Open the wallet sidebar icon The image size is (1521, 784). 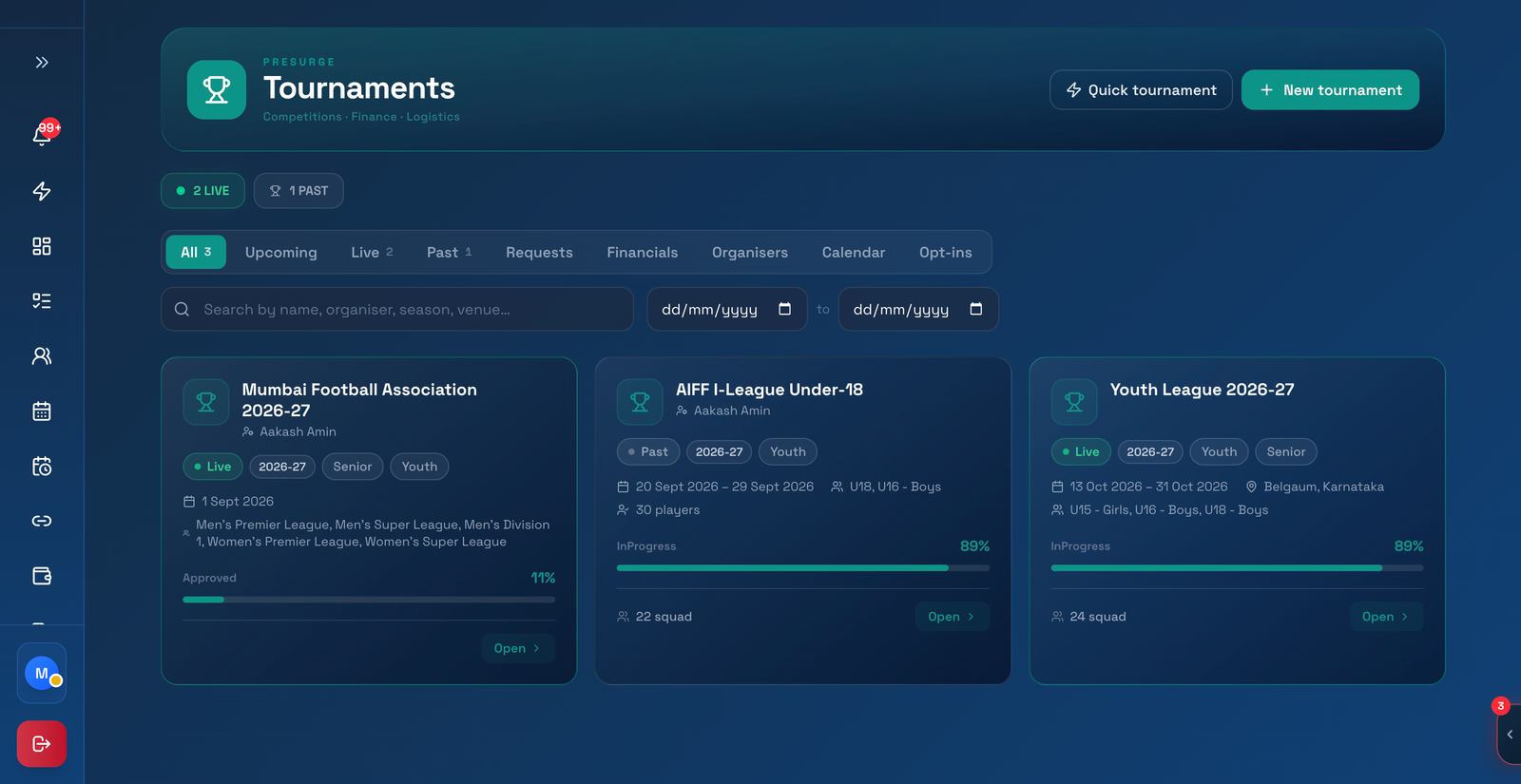tap(42, 576)
